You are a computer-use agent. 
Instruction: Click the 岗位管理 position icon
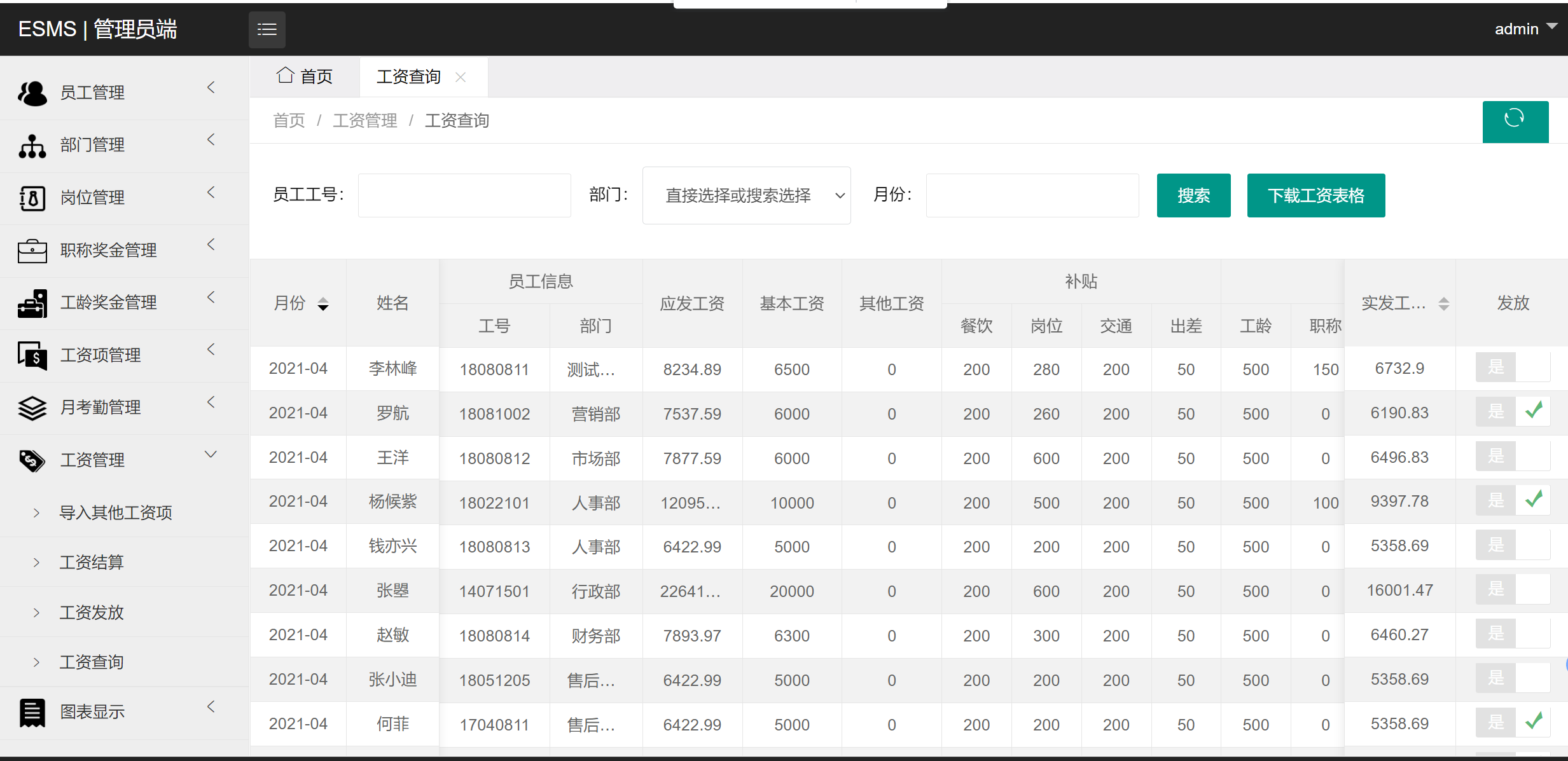point(32,197)
